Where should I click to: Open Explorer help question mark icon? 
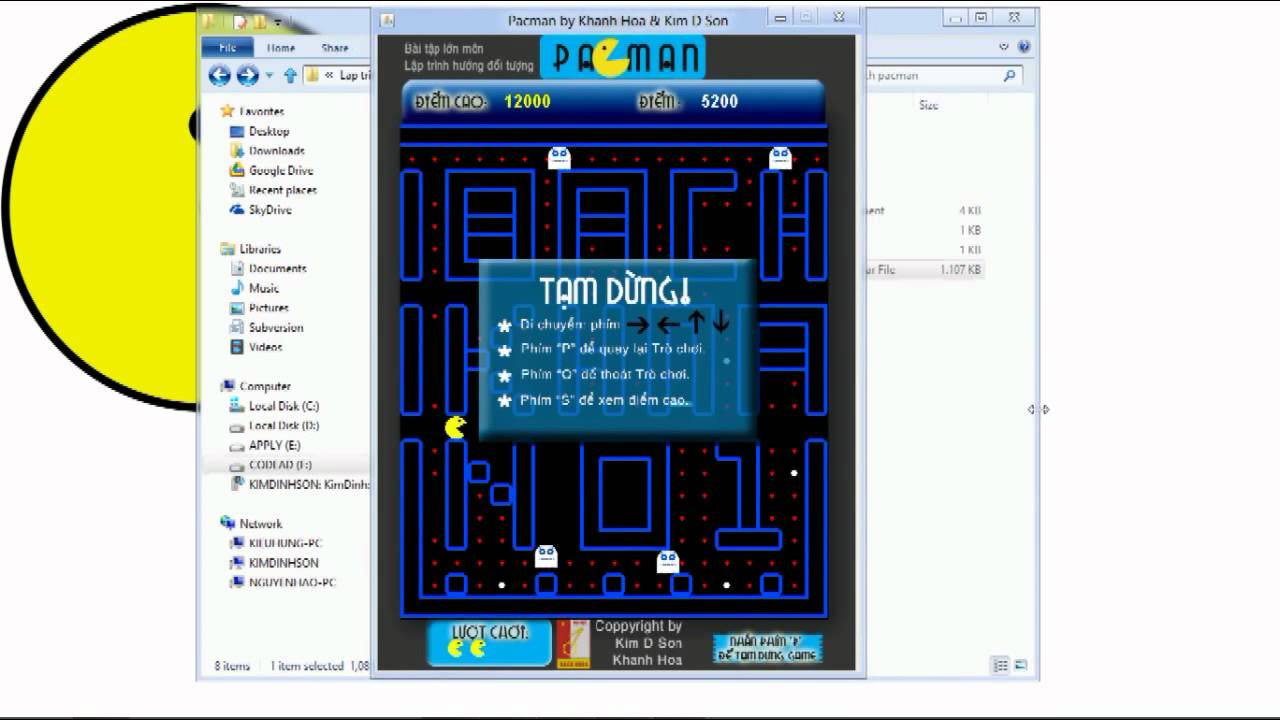pos(1023,46)
